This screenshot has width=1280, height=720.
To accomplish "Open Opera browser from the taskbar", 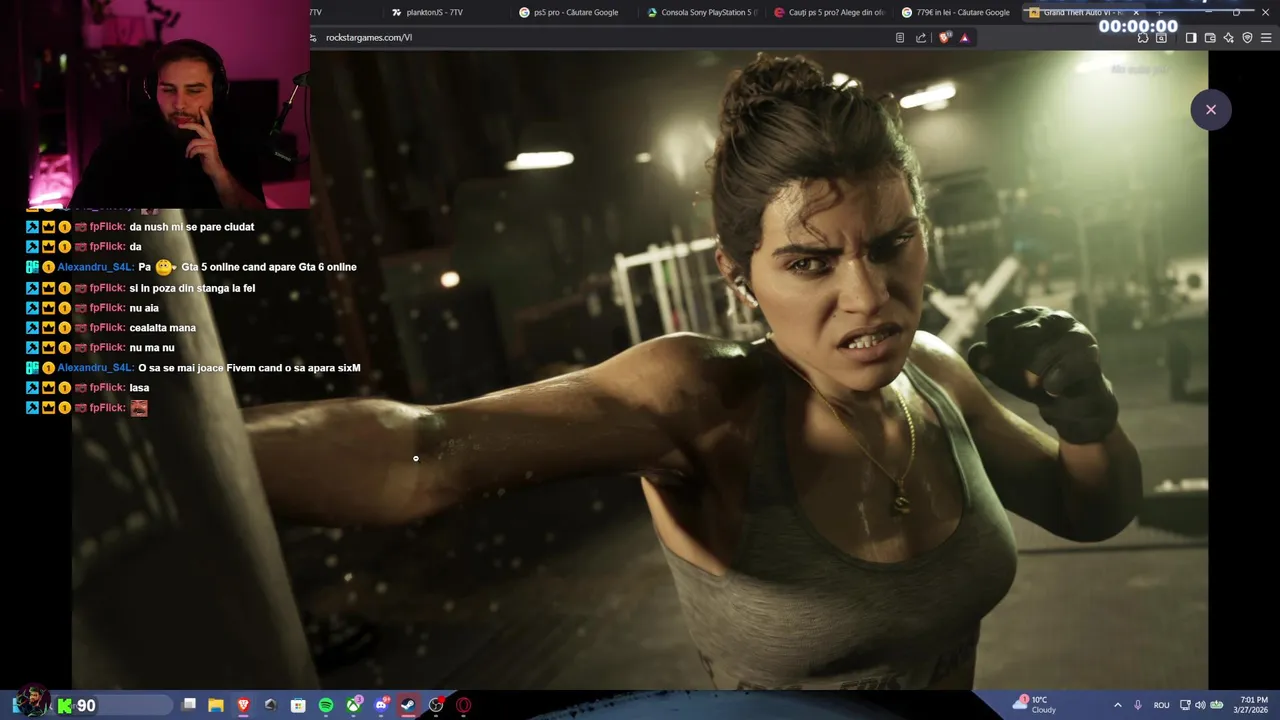I will 464,705.
